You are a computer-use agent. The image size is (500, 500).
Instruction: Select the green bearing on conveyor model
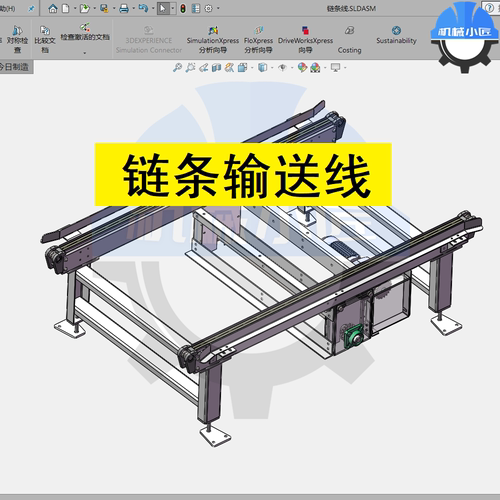(354, 336)
